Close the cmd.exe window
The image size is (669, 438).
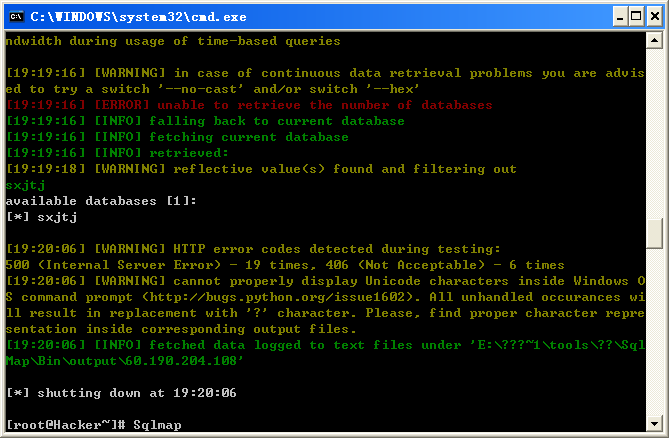pos(654,17)
